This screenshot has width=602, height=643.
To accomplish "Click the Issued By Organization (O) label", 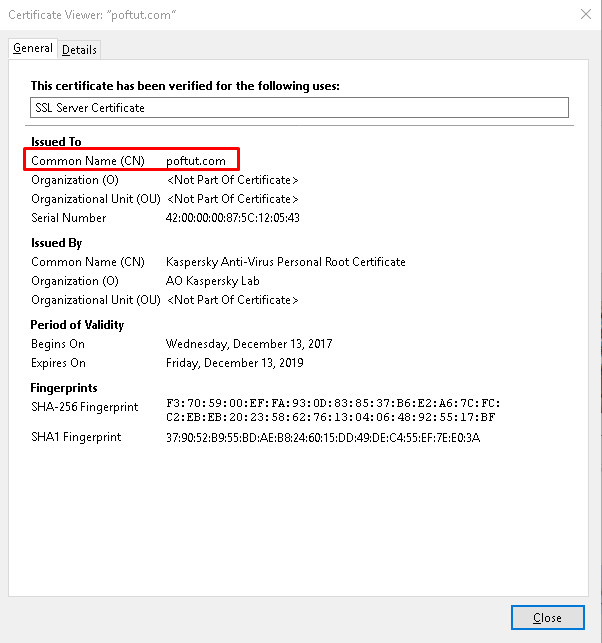I will (x=75, y=281).
